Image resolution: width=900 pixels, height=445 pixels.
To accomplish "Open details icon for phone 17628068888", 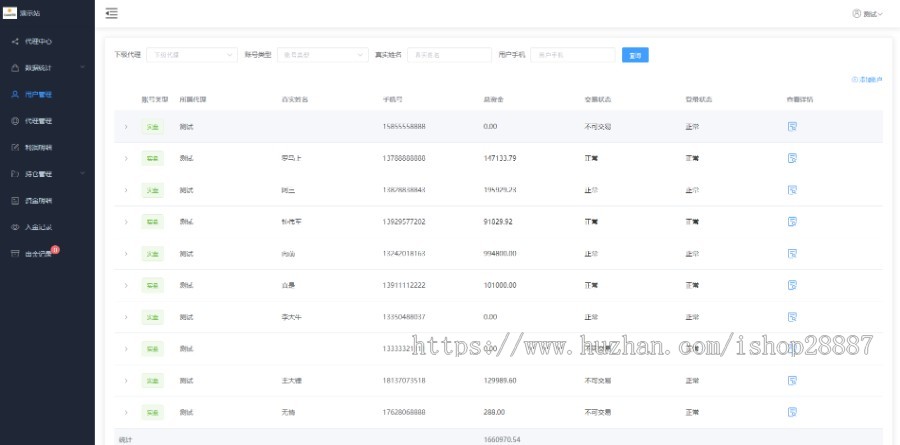I will (x=792, y=412).
